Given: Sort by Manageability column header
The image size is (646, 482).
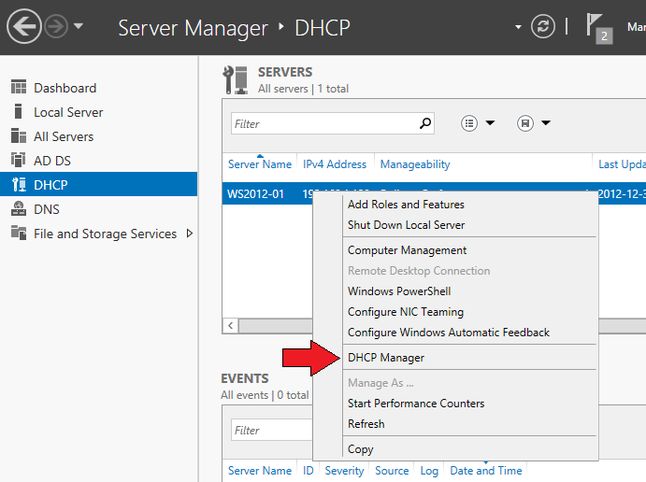Looking at the screenshot, I should pos(415,164).
